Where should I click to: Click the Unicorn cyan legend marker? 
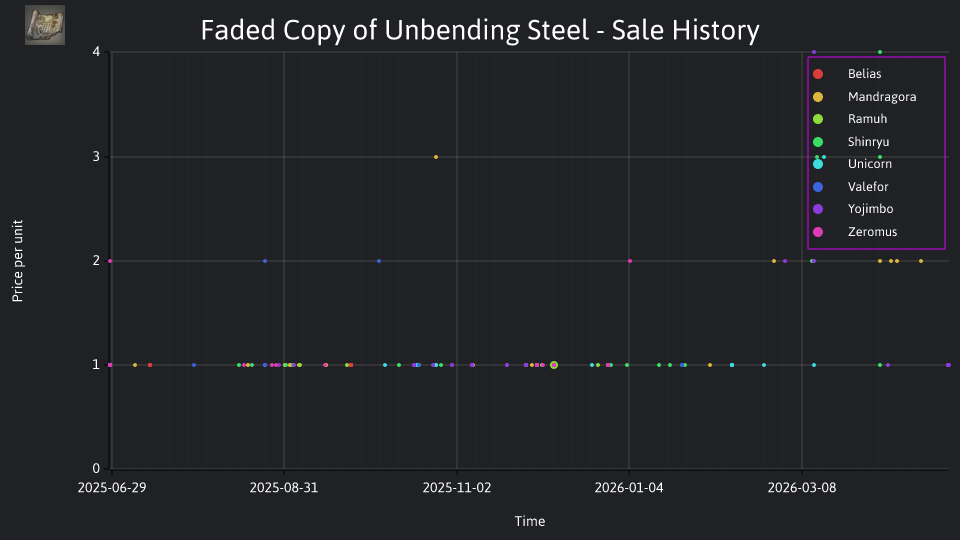(x=818, y=164)
